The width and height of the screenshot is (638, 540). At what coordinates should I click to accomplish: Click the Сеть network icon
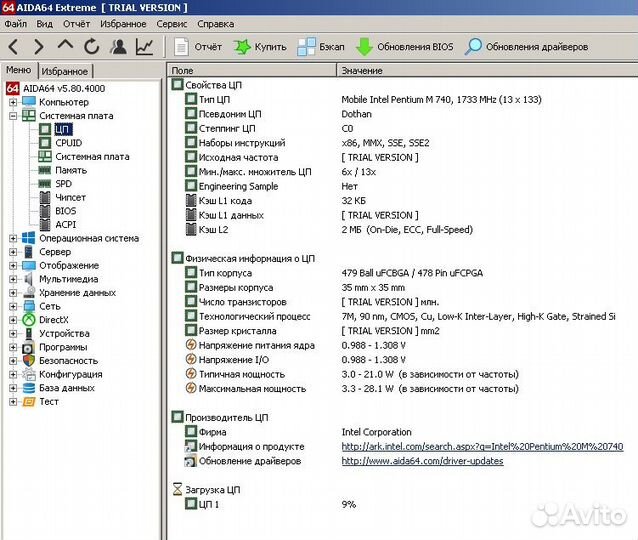[29, 306]
